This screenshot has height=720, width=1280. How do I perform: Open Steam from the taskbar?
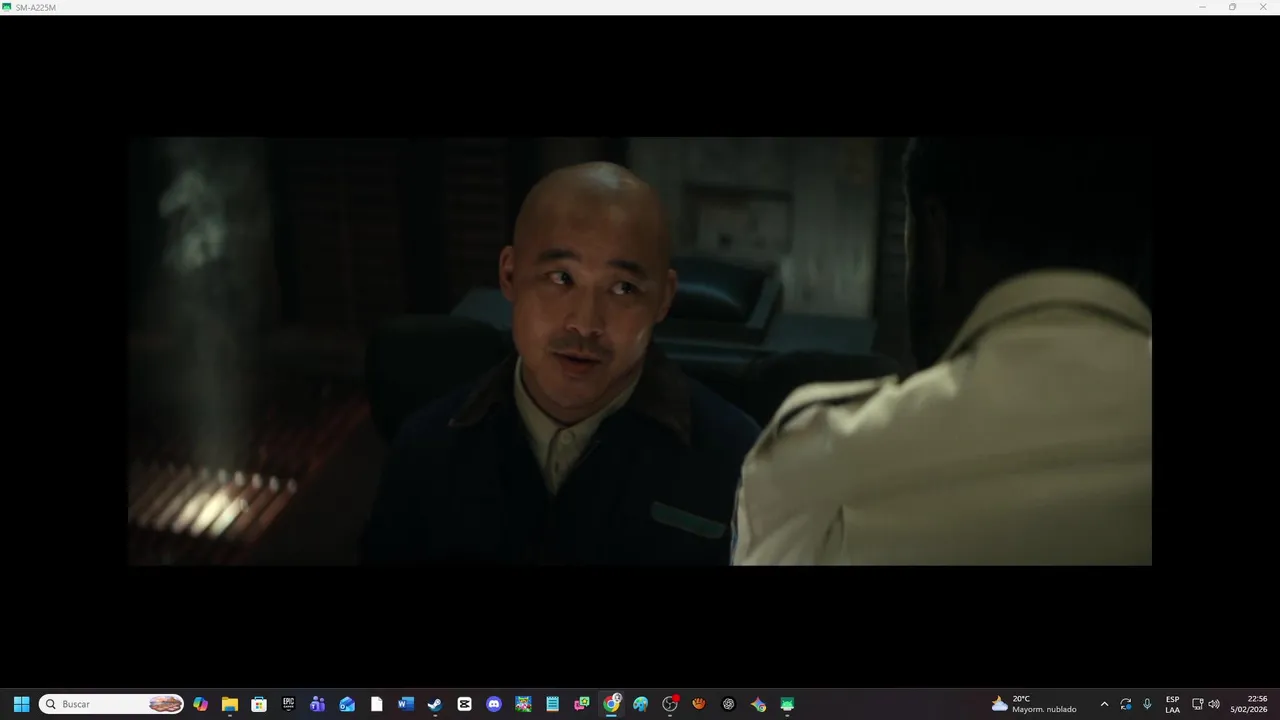point(435,704)
